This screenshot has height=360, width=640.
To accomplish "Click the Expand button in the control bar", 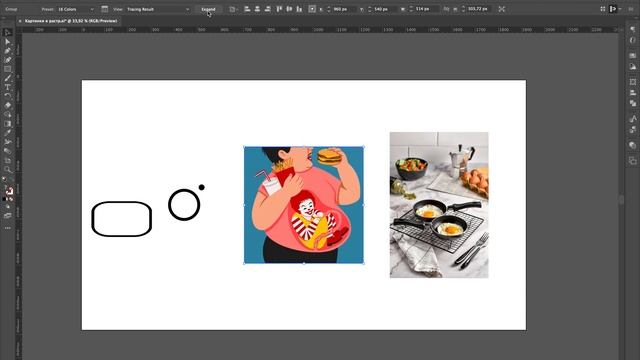I will point(208,9).
